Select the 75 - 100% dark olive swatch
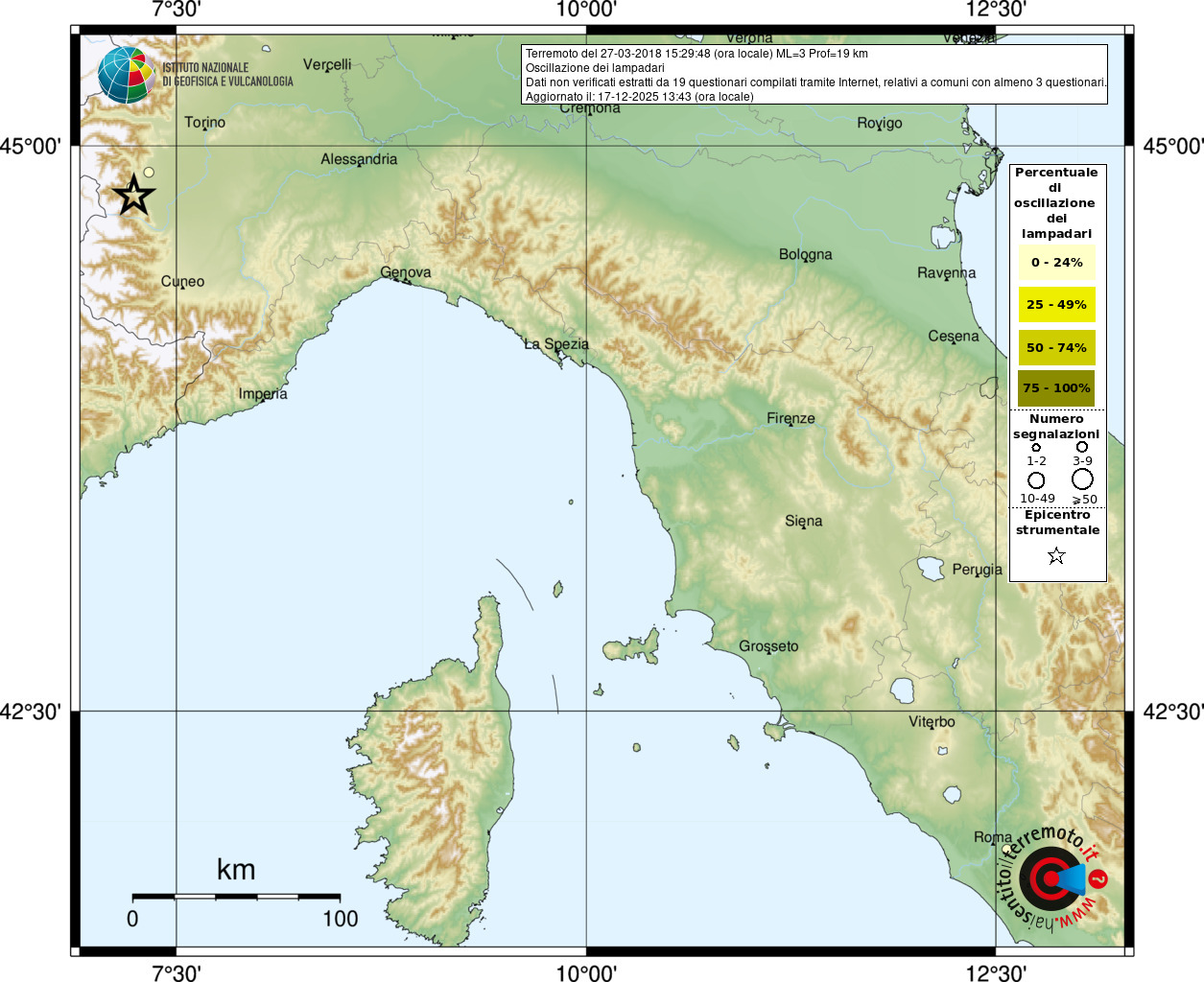 pos(1056,388)
